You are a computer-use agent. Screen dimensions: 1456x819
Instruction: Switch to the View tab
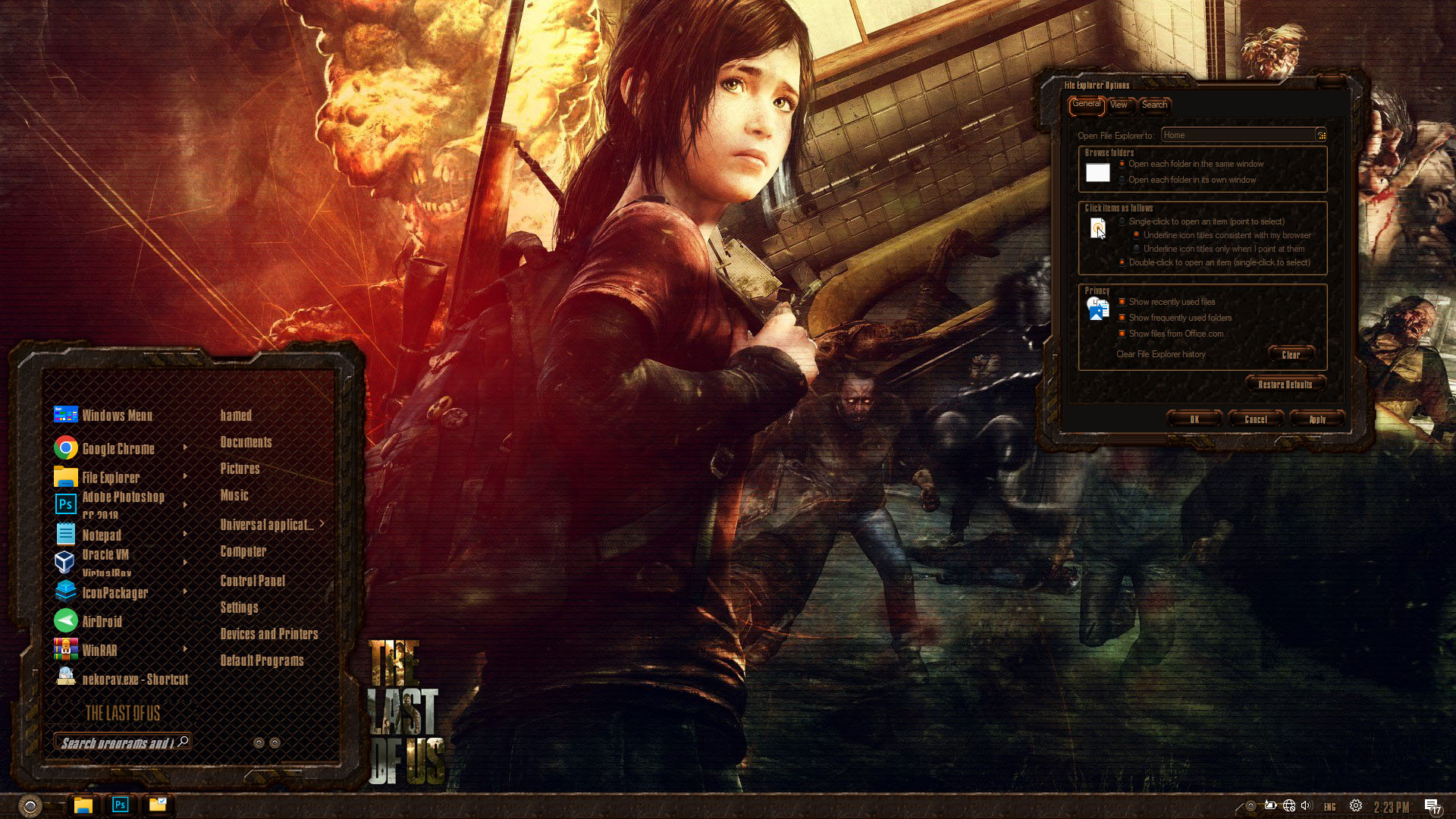[x=1119, y=105]
